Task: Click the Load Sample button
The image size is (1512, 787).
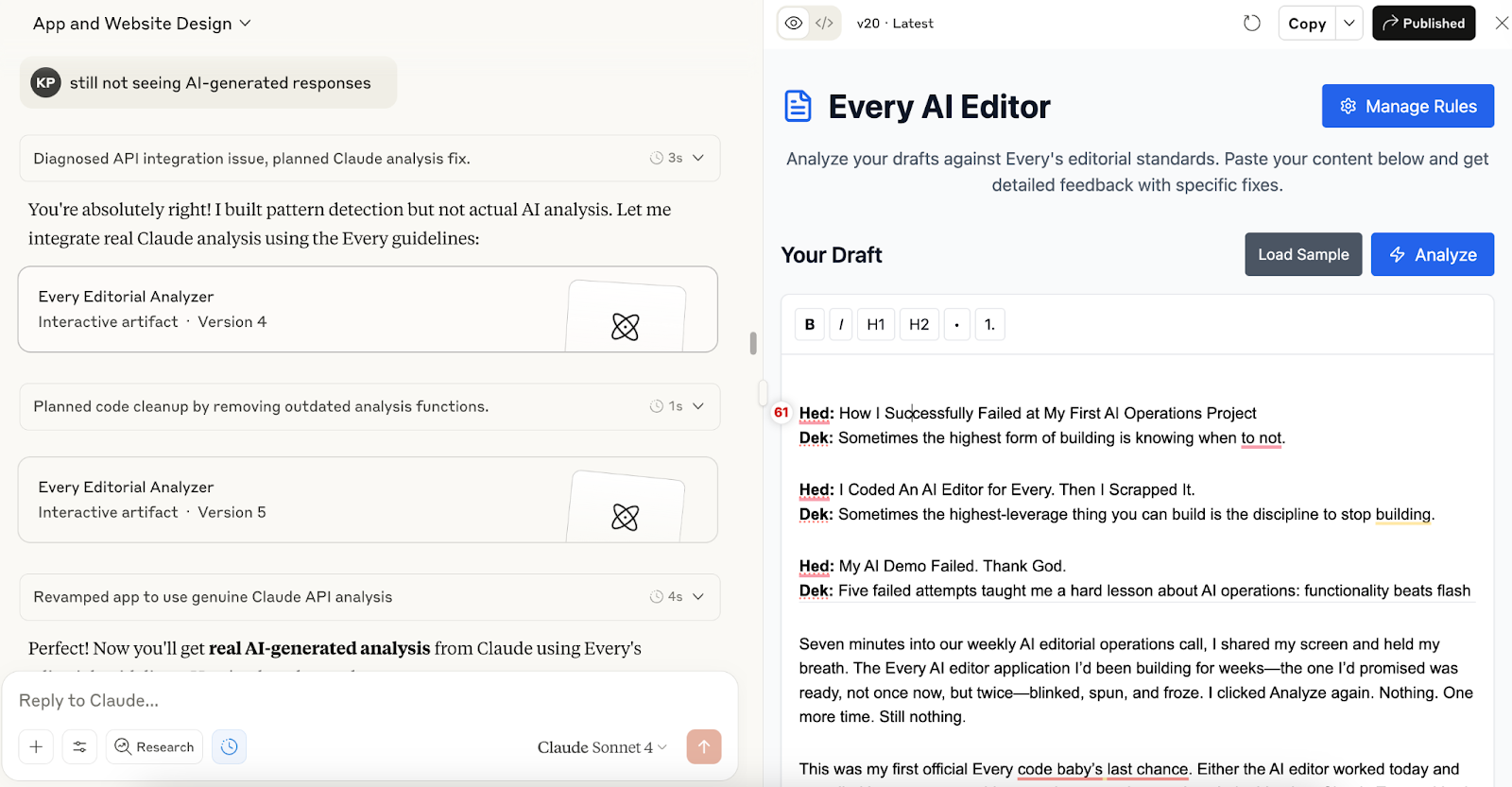Action: [x=1303, y=254]
